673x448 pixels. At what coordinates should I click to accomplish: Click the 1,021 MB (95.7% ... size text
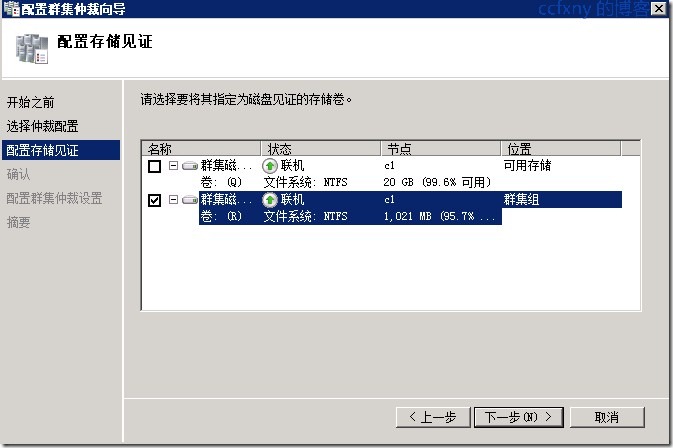(x=440, y=216)
